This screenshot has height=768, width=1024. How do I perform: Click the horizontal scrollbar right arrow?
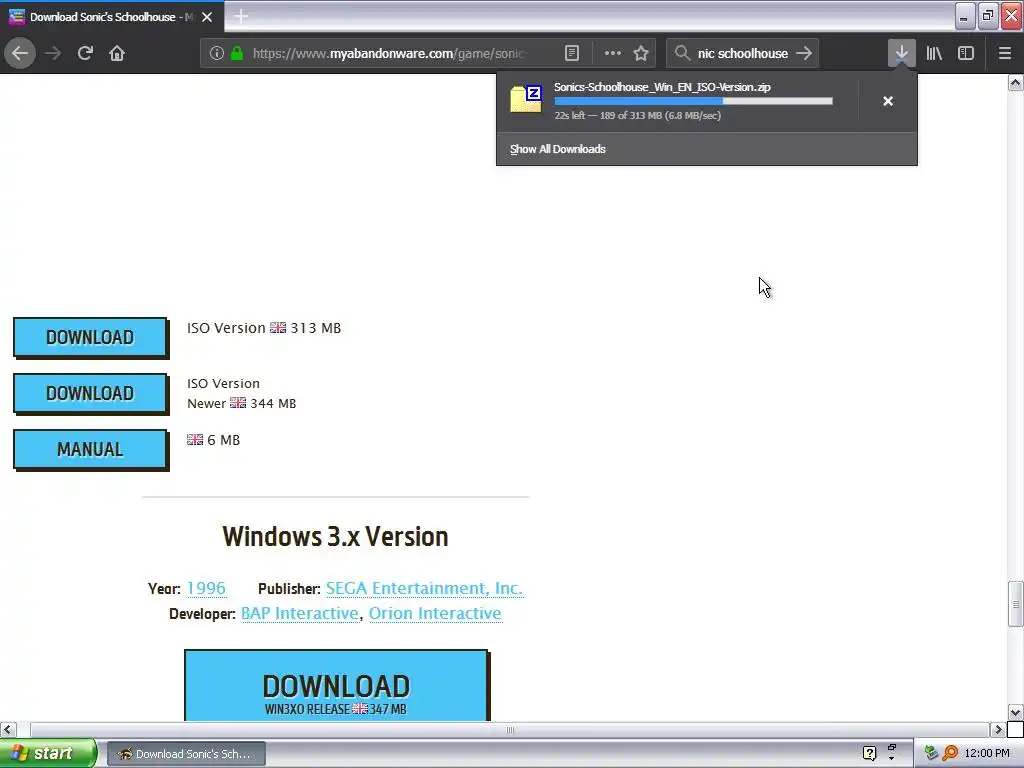click(998, 729)
